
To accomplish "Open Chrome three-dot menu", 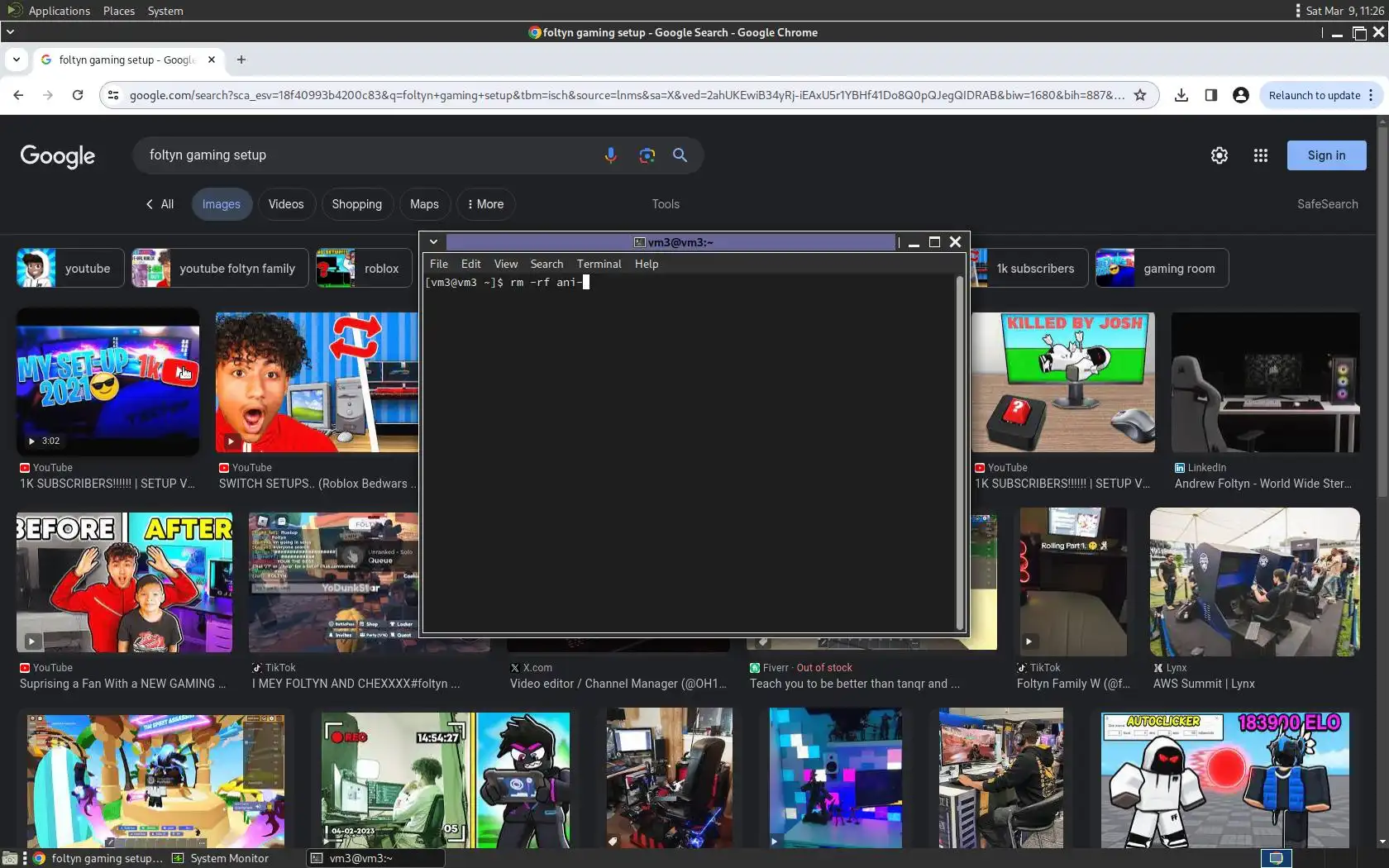I will pyautogui.click(x=1371, y=95).
